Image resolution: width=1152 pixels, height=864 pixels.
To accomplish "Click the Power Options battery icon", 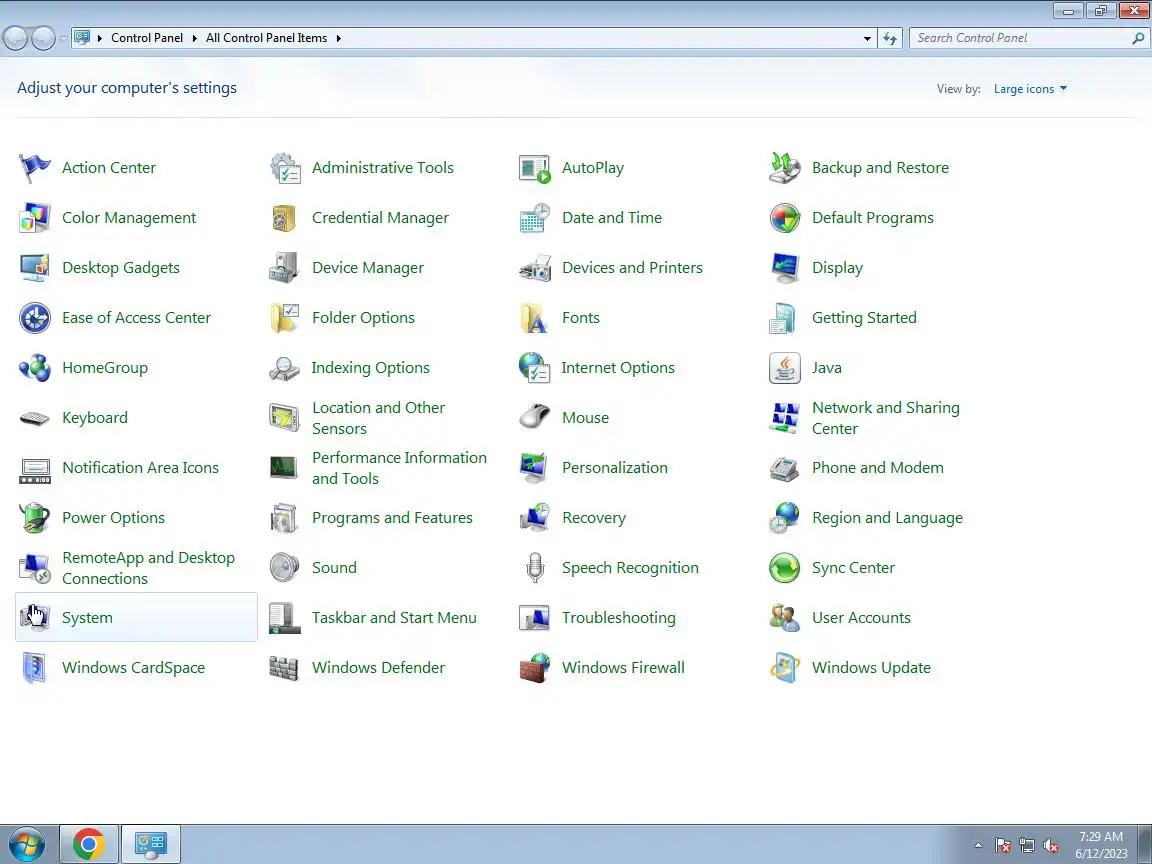I will pos(35,518).
